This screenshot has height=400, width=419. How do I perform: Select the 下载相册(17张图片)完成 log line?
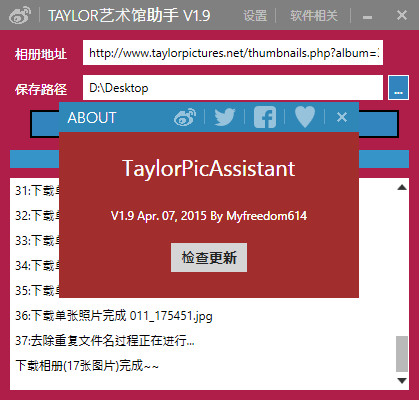click(87, 366)
